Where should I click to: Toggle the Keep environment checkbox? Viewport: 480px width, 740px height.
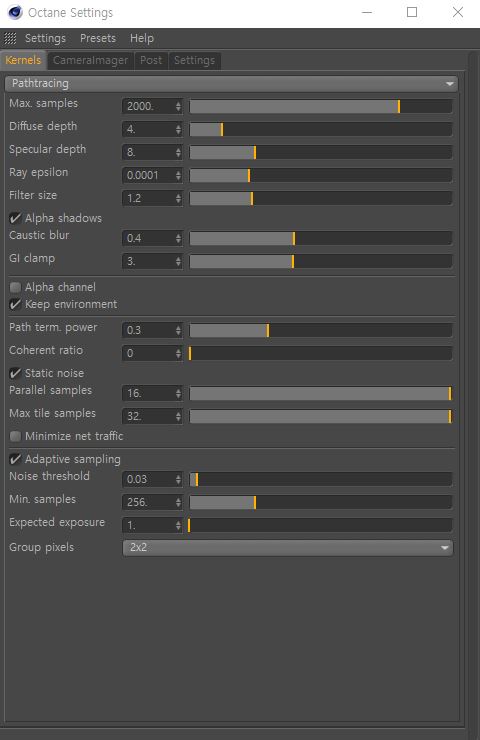(15, 304)
